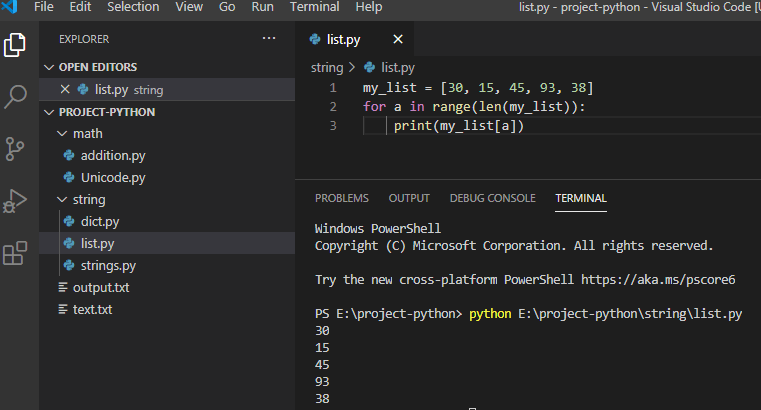Place cursor on print(my_list[a]) line
This screenshot has width=761, height=410.
tap(459, 126)
